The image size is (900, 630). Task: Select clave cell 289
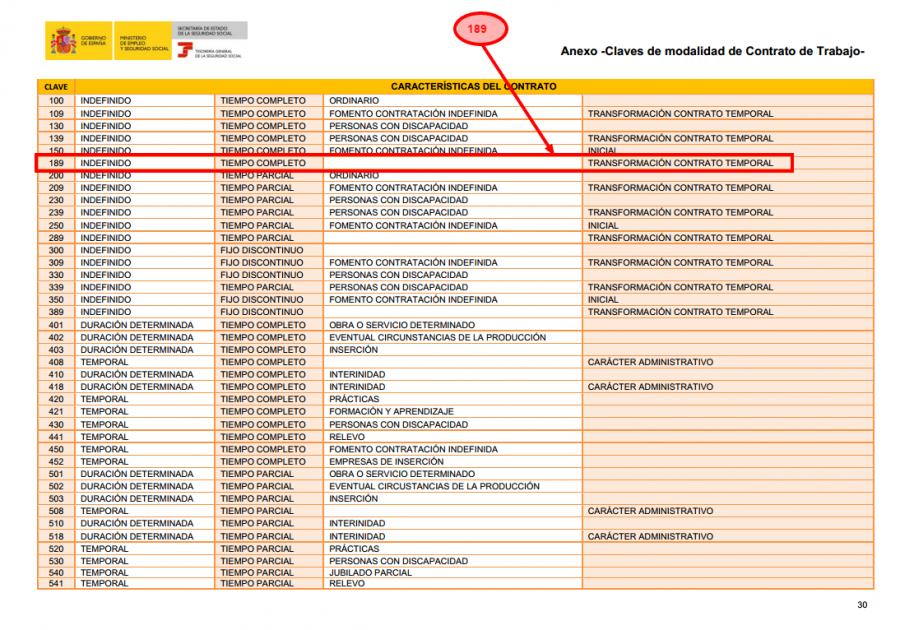click(x=56, y=238)
